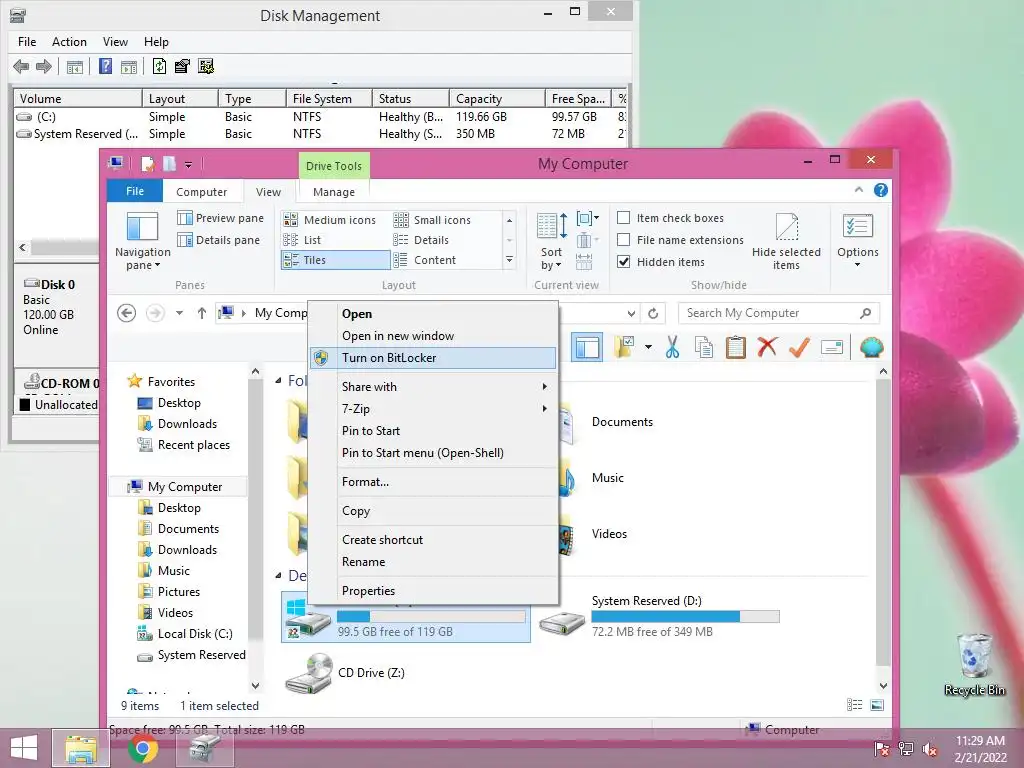Viewport: 1024px width, 768px height.
Task: Open the Classic Shell seashell settings icon
Action: (x=871, y=347)
